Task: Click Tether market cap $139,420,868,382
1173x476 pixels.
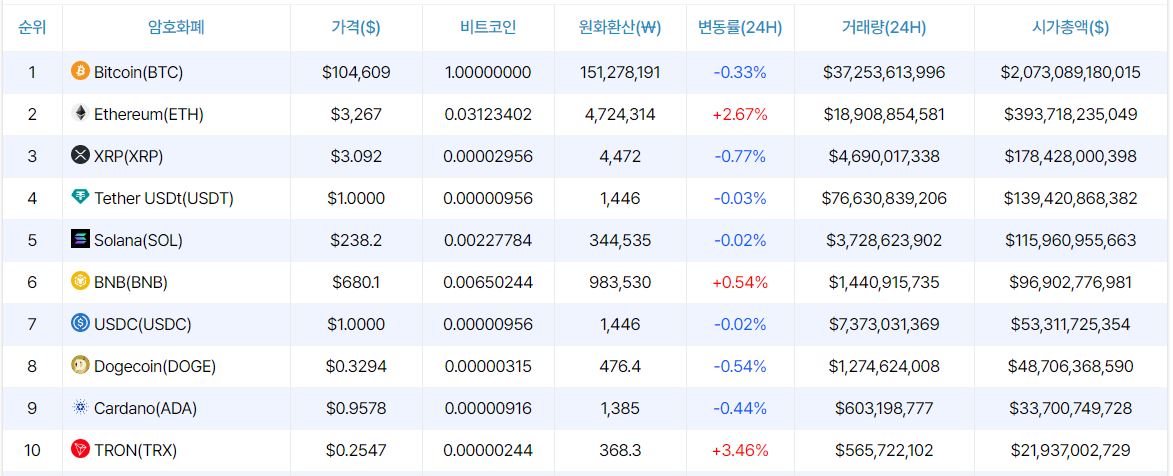Action: (1071, 198)
